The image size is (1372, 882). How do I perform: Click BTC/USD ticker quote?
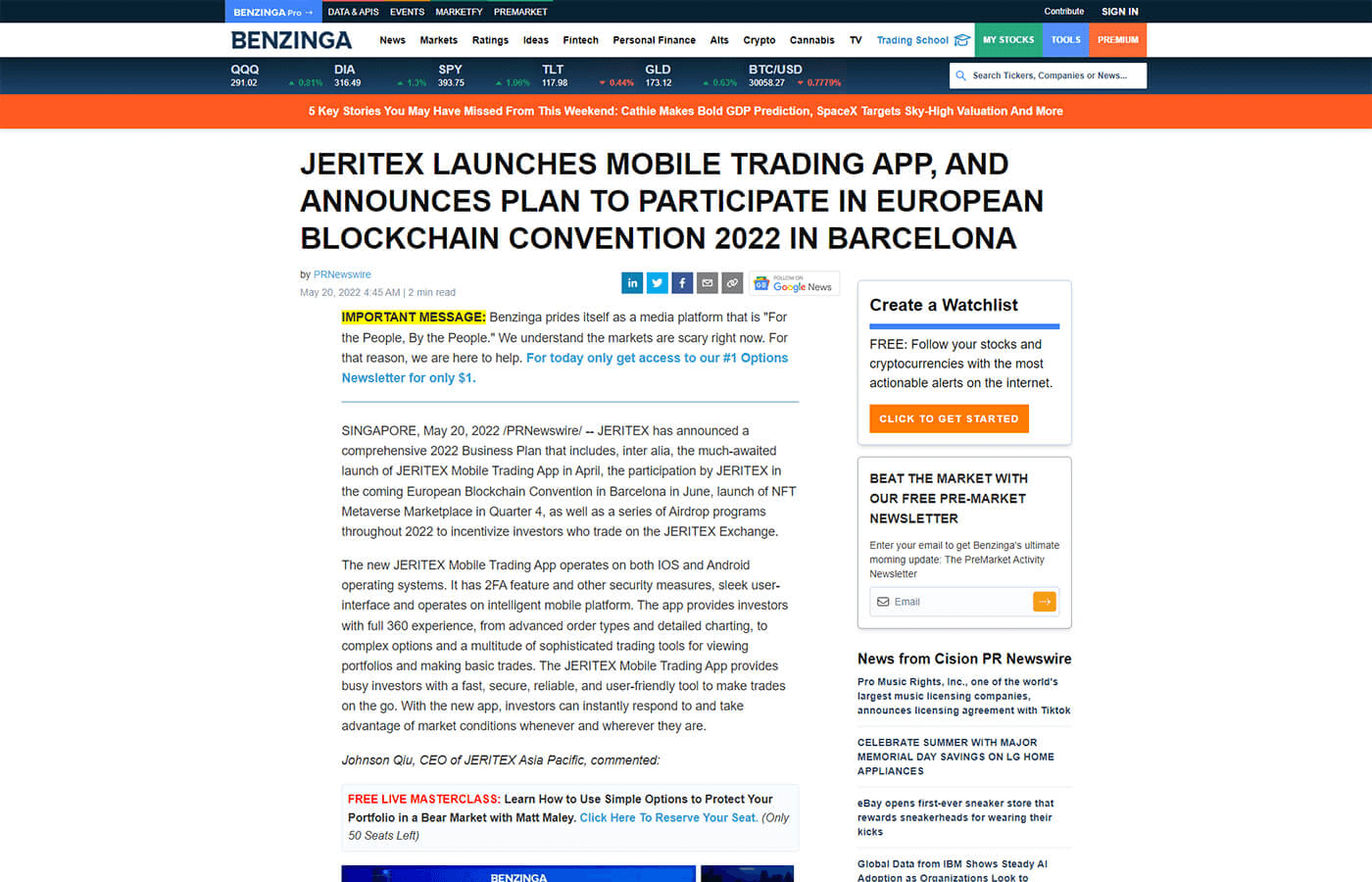pos(795,75)
